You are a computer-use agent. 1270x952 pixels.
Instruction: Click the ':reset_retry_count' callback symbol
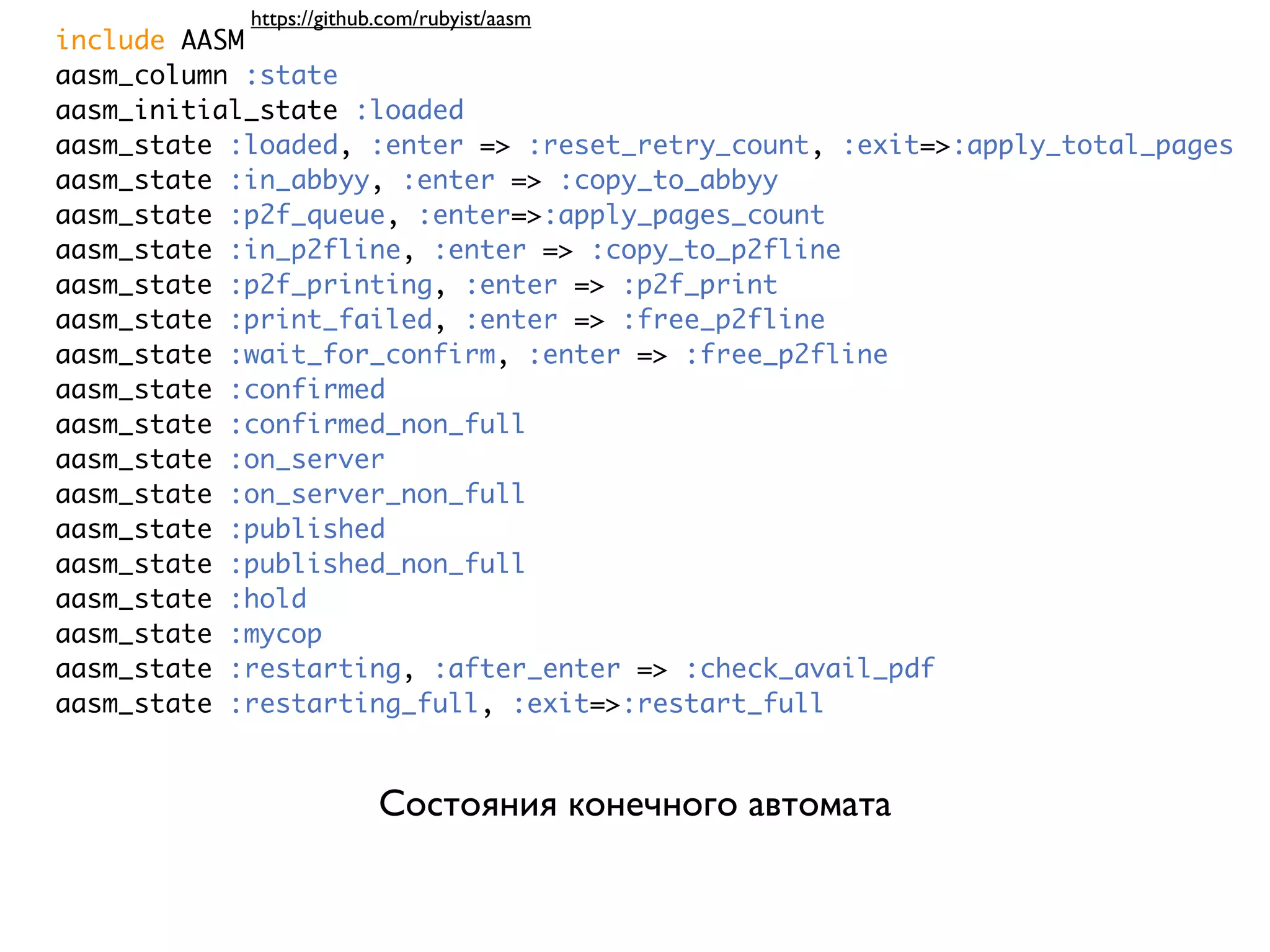click(x=669, y=146)
